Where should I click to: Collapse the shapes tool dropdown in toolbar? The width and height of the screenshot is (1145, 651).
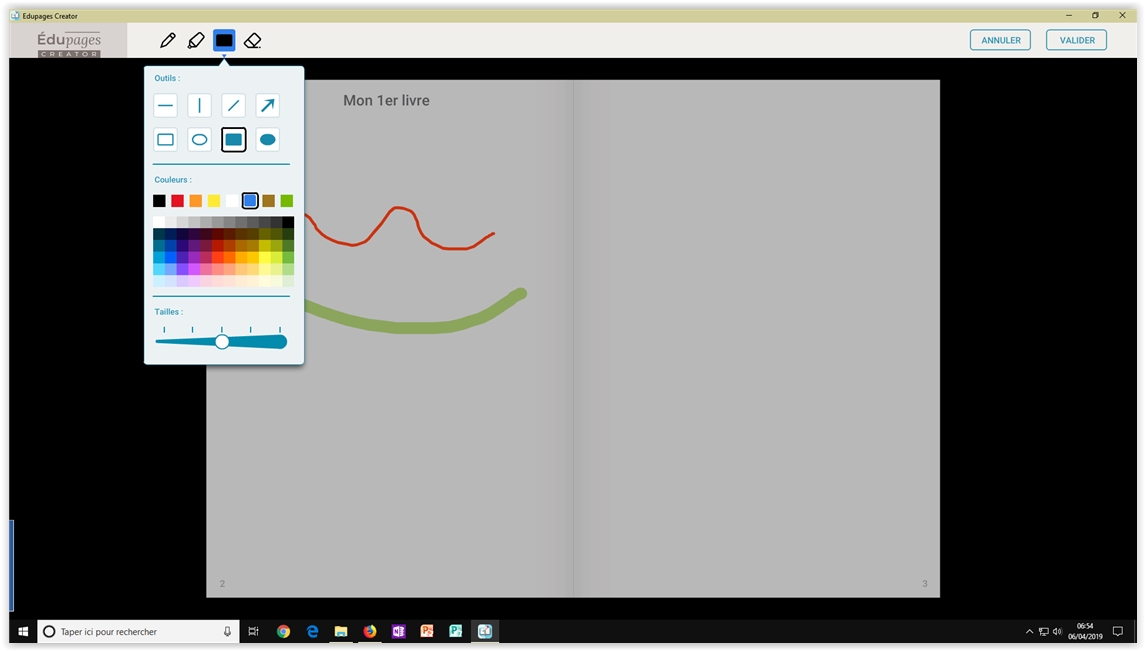(224, 40)
